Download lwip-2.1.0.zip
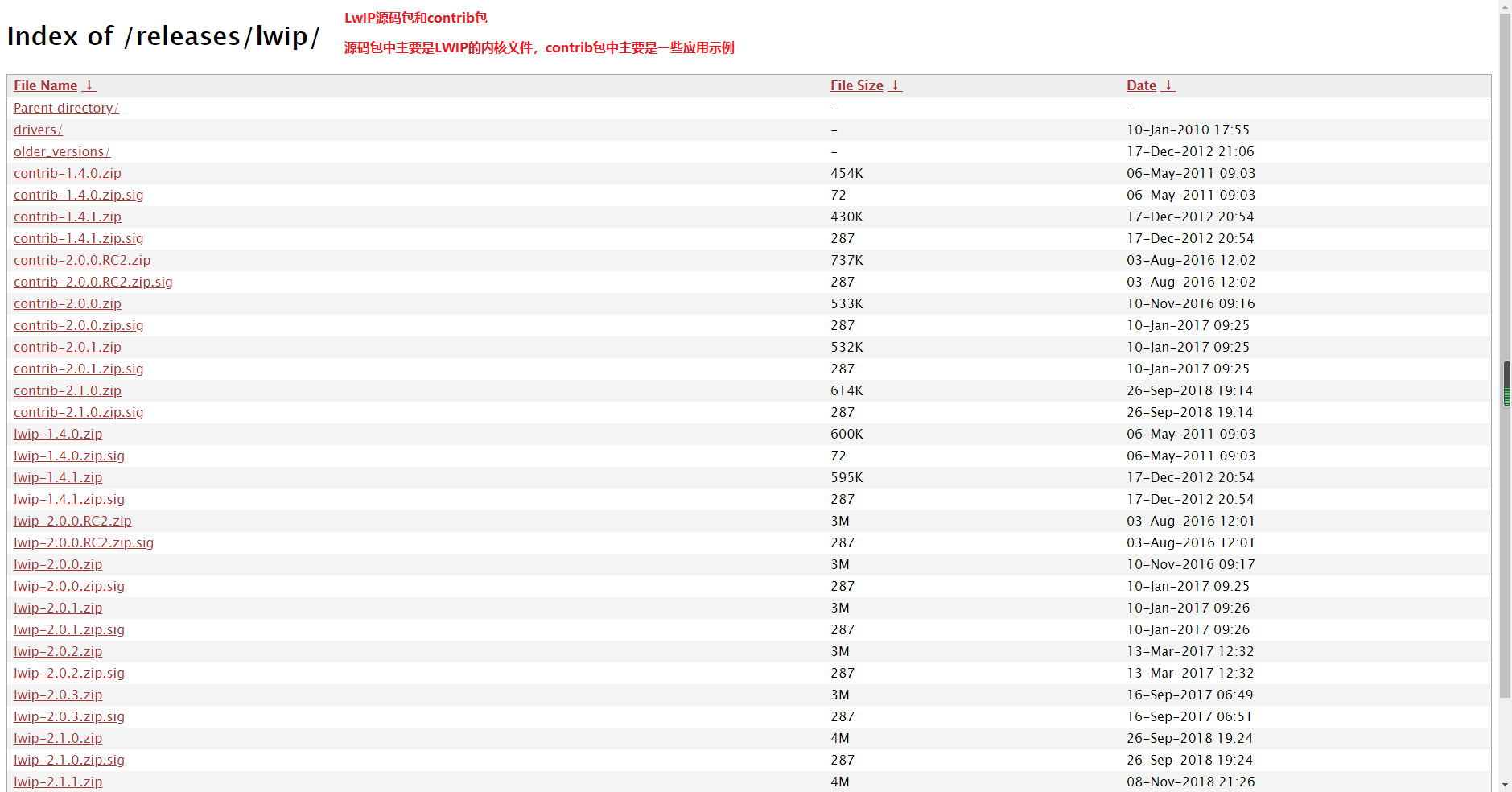The height and width of the screenshot is (792, 1512). point(58,738)
